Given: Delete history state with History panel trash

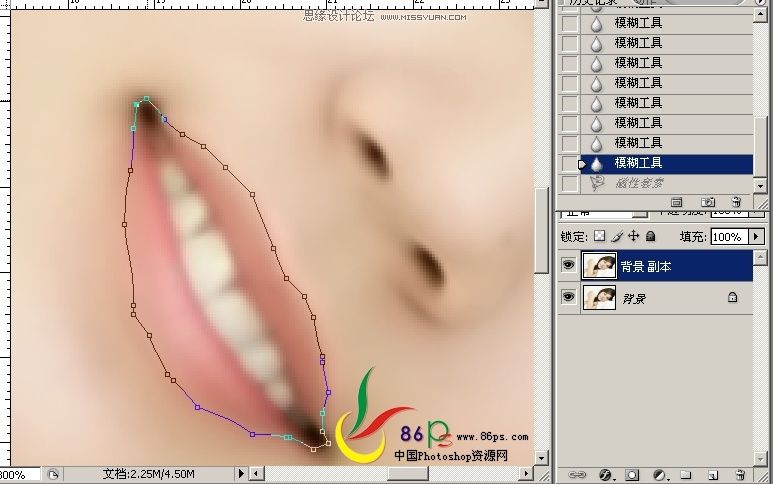Looking at the screenshot, I should coord(736,202).
